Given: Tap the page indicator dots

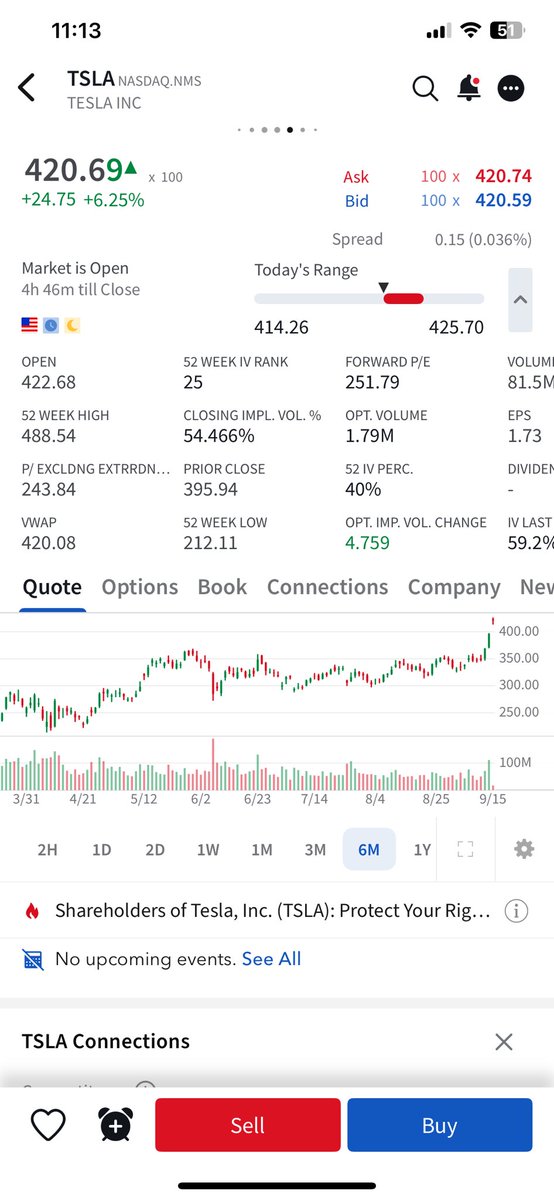Looking at the screenshot, I should (x=277, y=130).
